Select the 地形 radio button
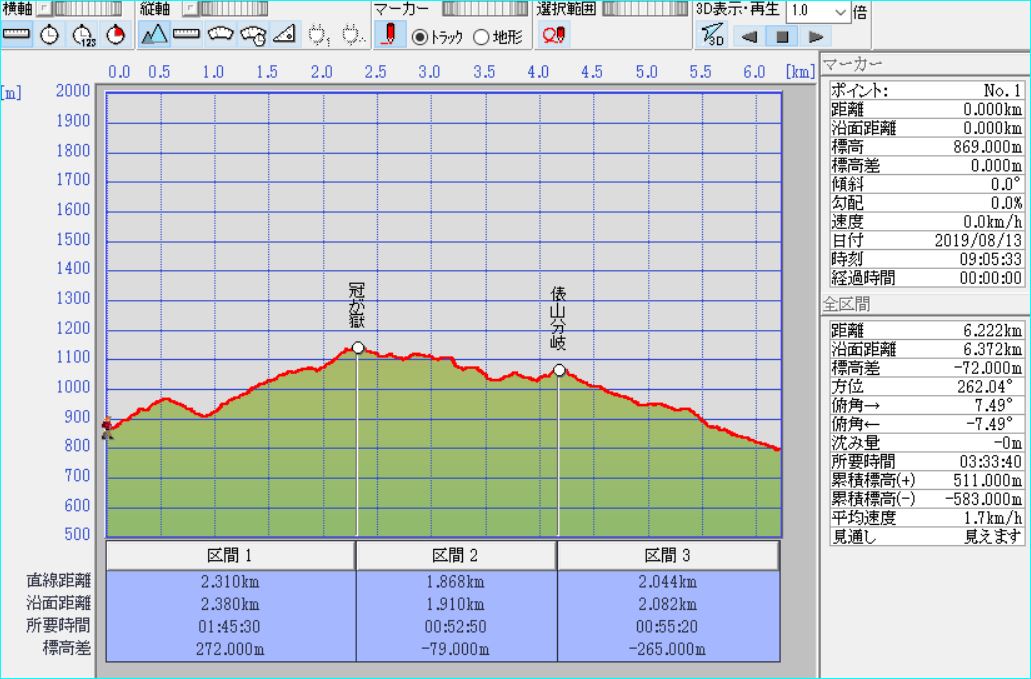1031x679 pixels. coord(481,37)
